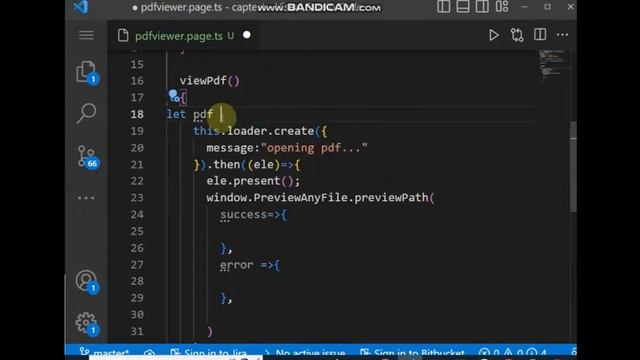Place cursor in "opening pdf..." string

pyautogui.click(x=314, y=148)
